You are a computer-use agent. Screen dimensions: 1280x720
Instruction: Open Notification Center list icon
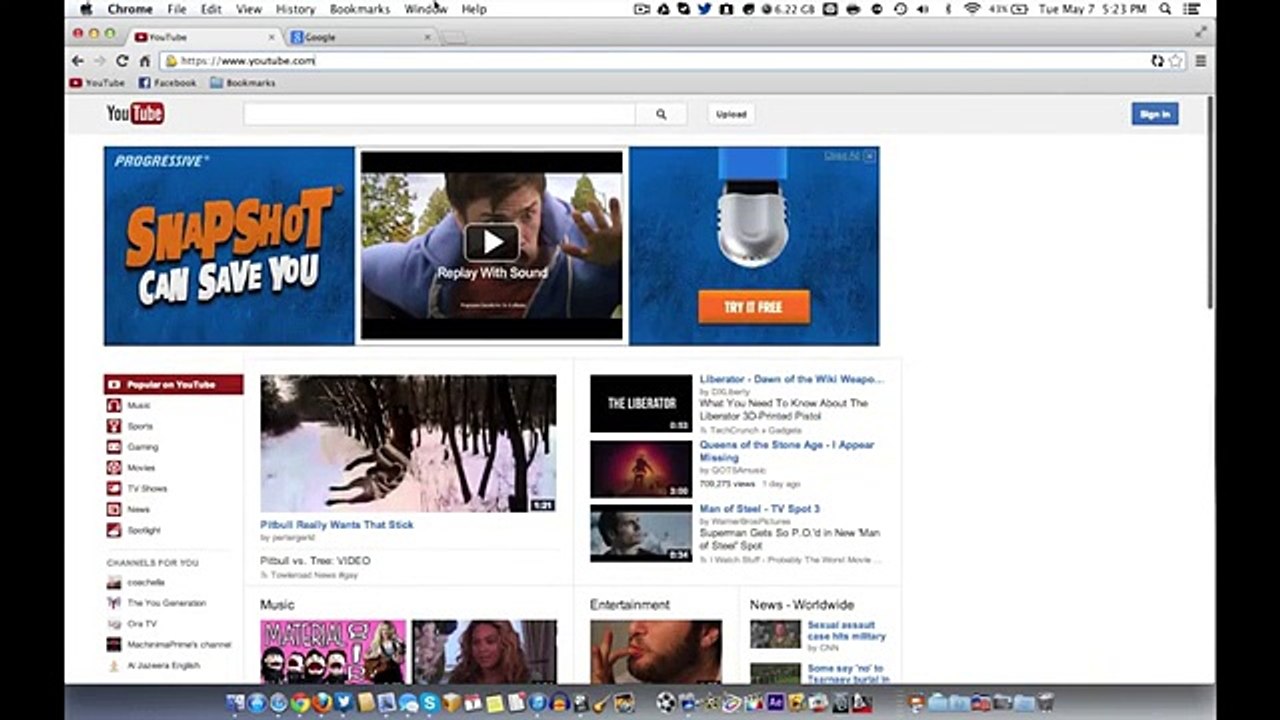pos(1191,9)
